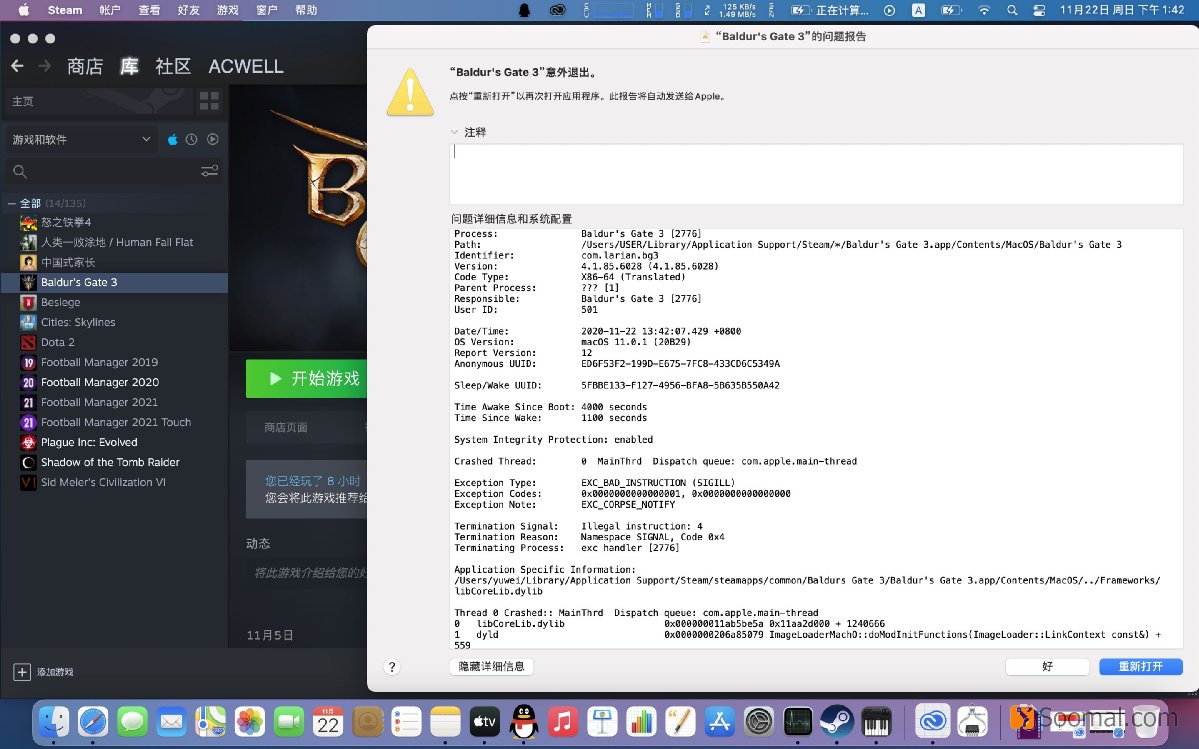Viewport: 1199px width, 749px height.
Task: Open the Wi-Fi status menu icon
Action: click(985, 10)
